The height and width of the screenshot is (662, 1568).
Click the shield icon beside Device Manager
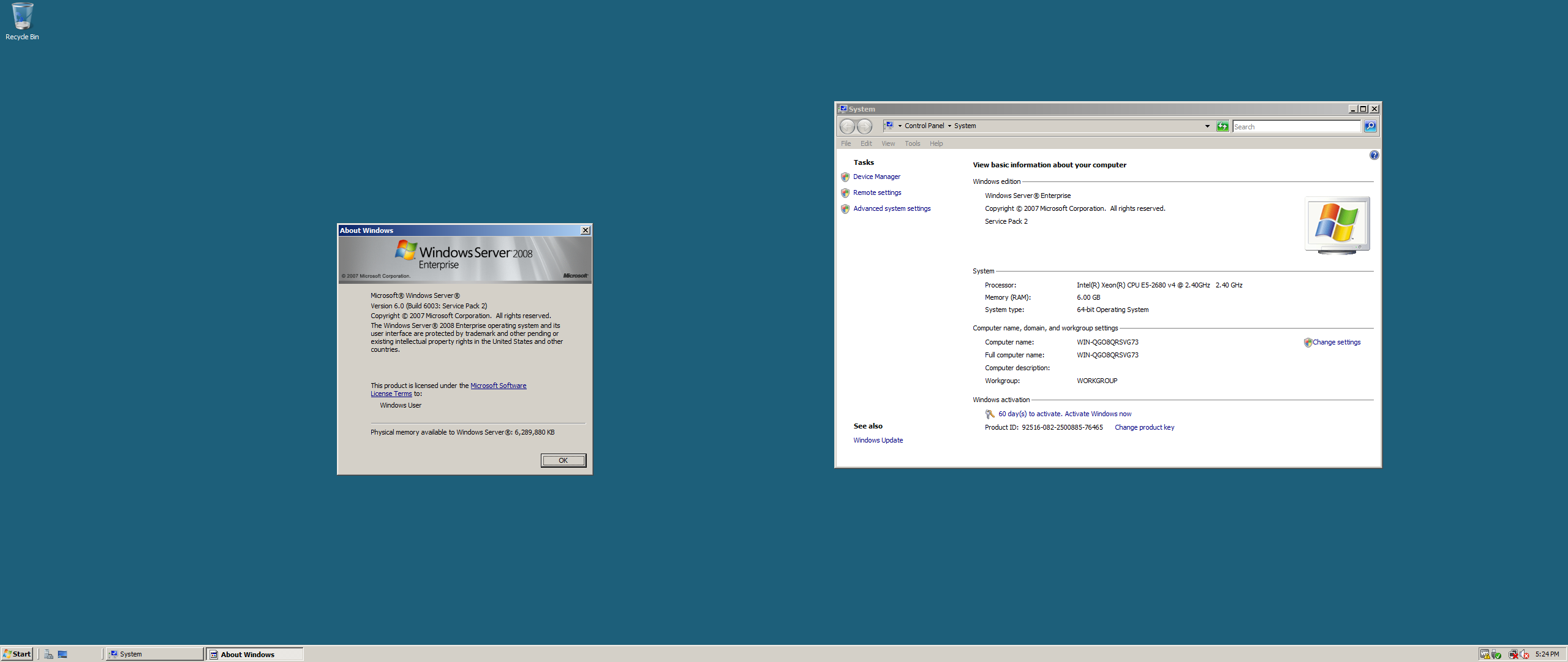[x=845, y=177]
